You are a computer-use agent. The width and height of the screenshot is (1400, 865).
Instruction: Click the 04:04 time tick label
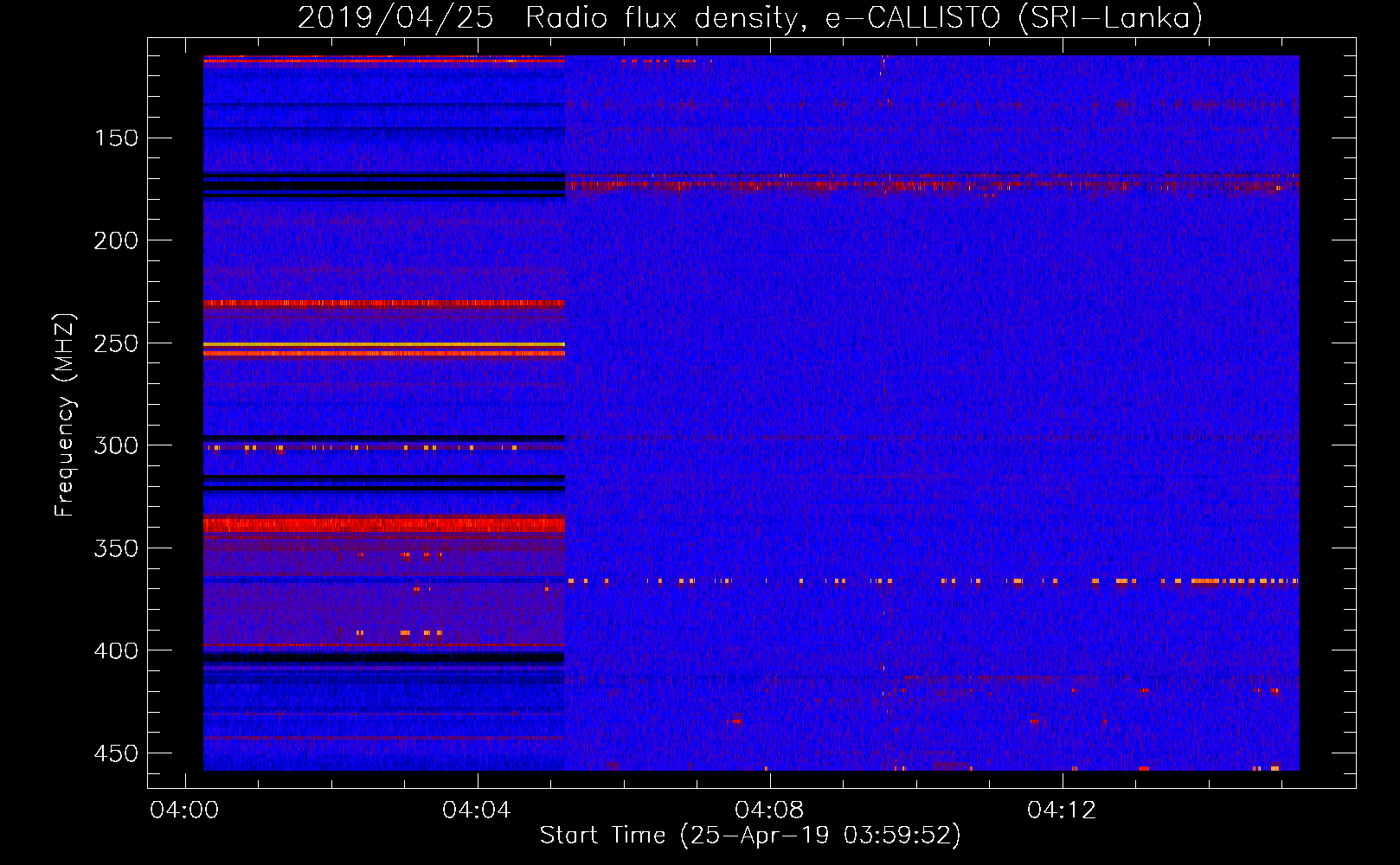click(477, 811)
